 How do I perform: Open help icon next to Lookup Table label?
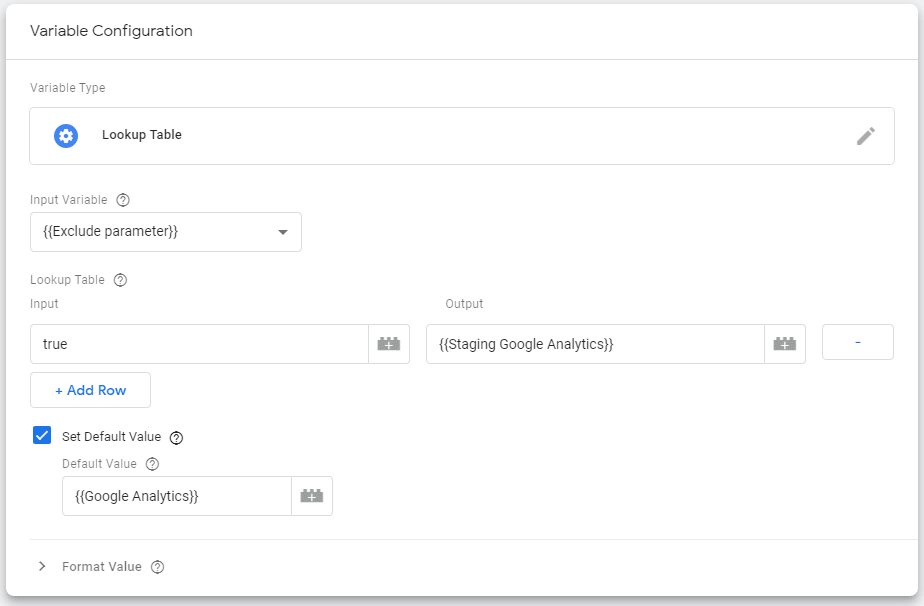120,280
